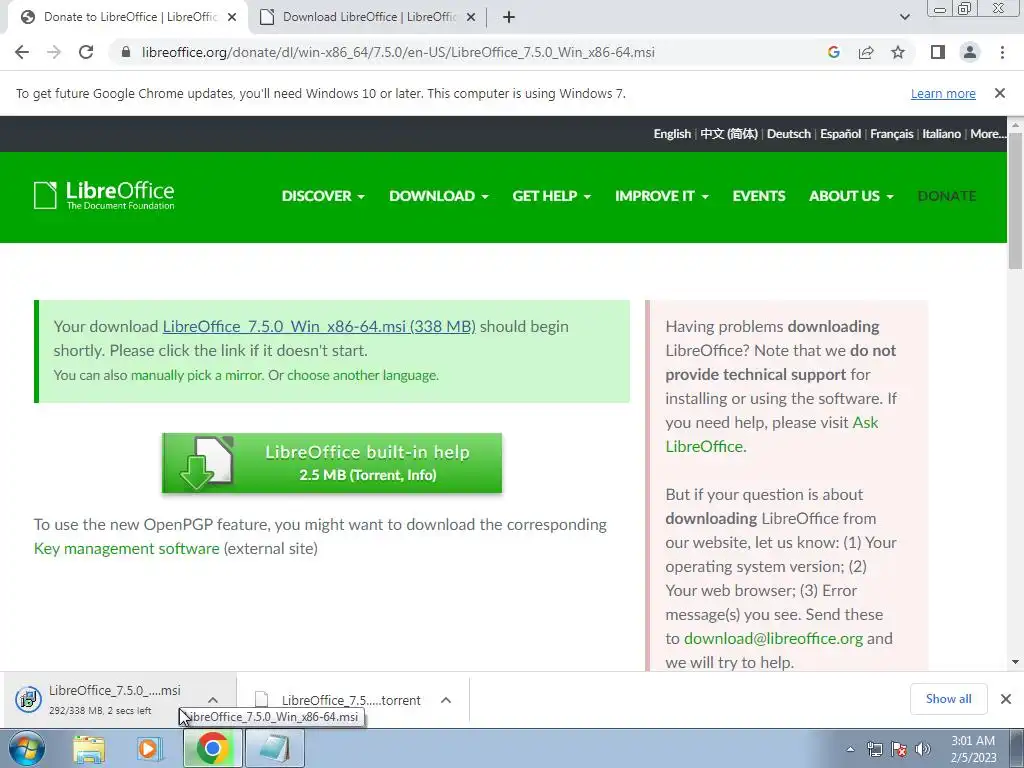Toggle the Chrome side panel

point(938,52)
